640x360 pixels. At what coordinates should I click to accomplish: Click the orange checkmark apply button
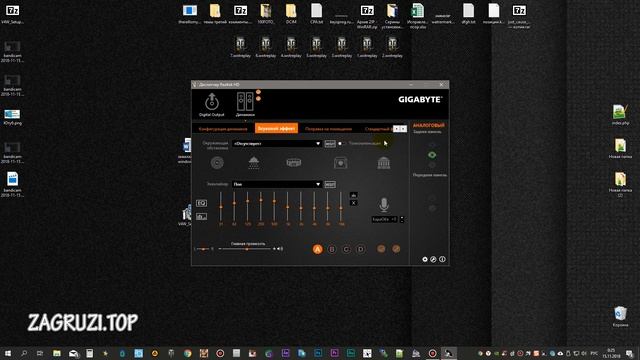[x=396, y=249]
